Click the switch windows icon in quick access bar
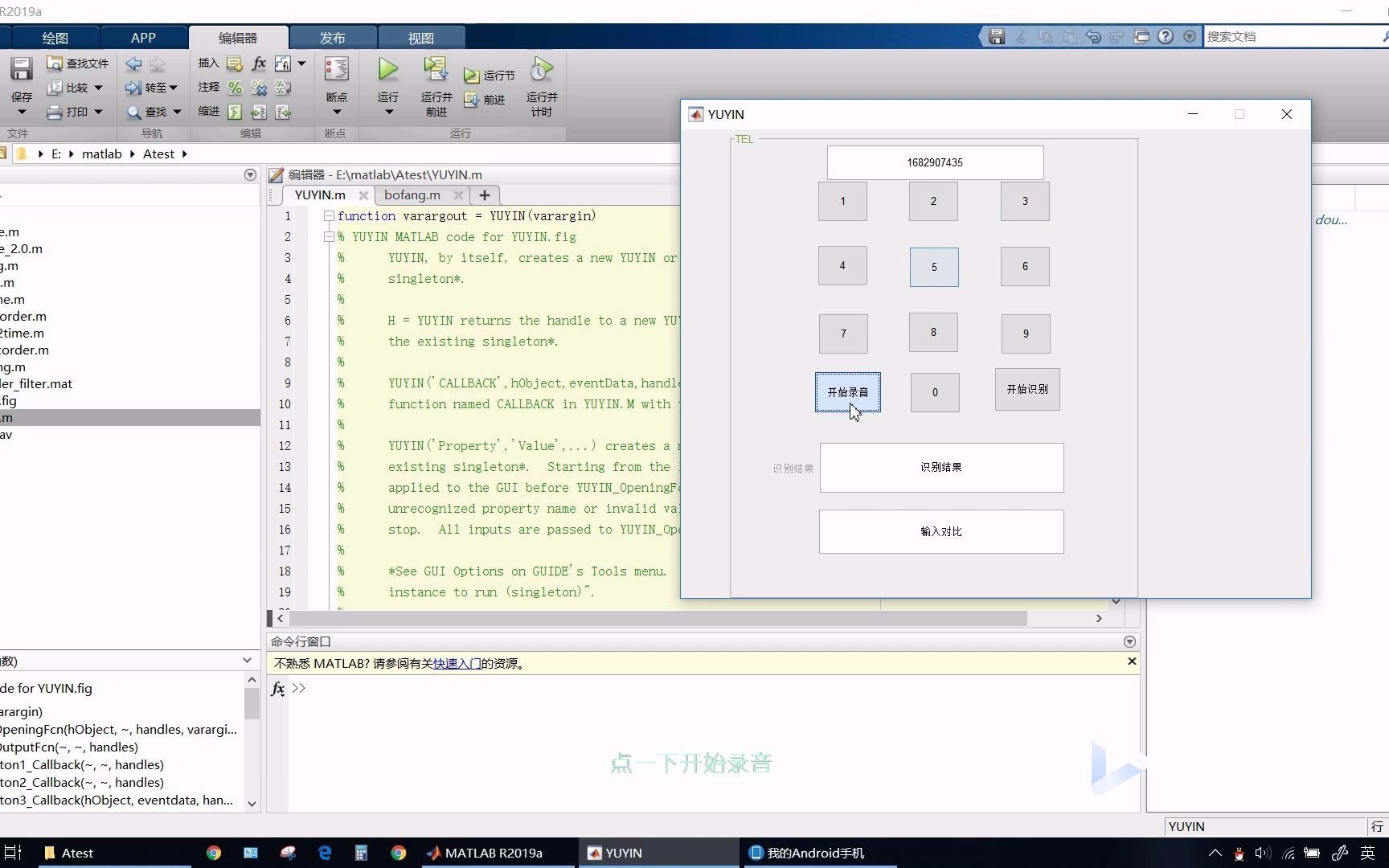This screenshot has height=868, width=1389. [x=1141, y=36]
